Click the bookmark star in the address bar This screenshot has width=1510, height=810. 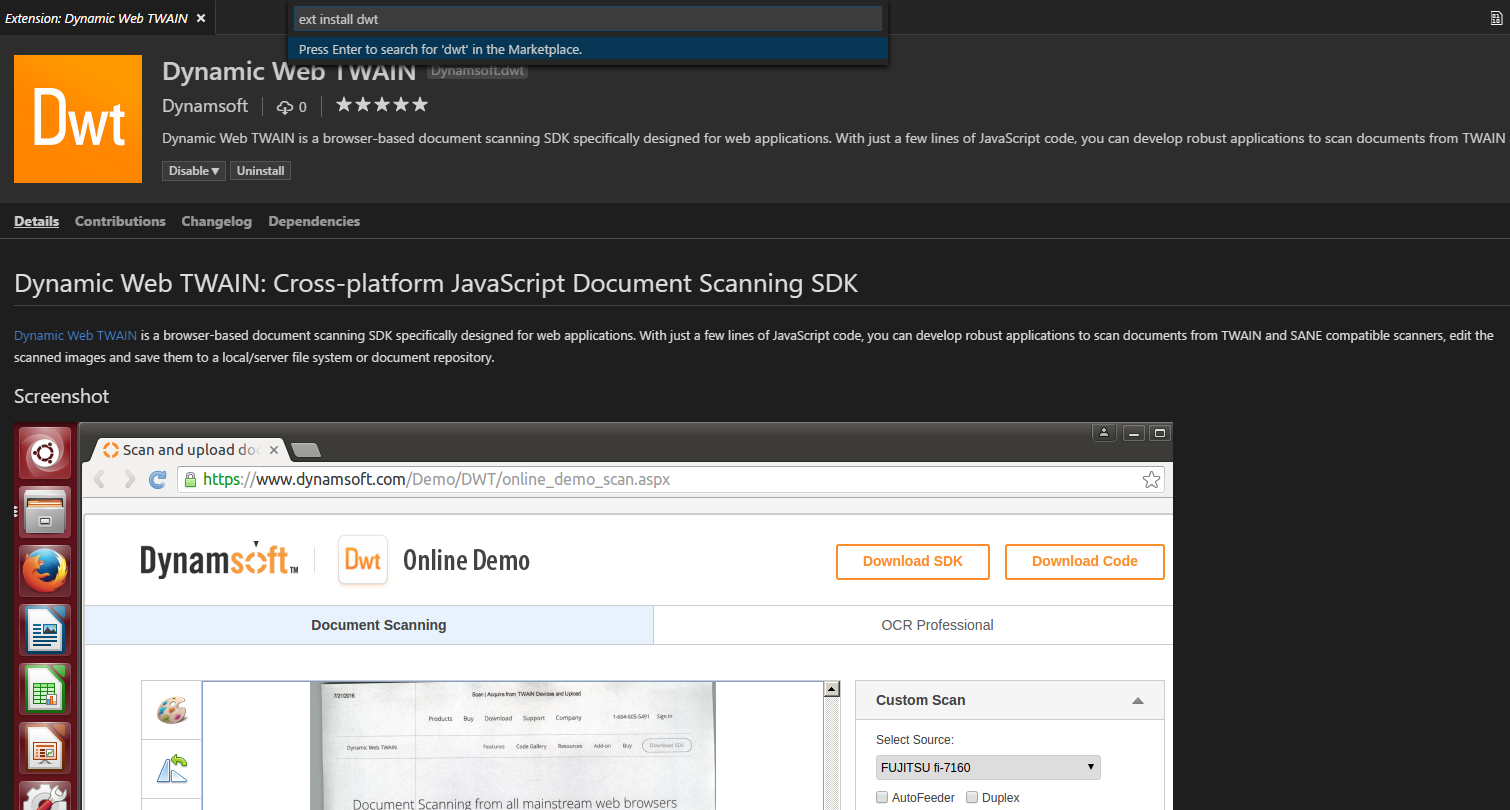coord(1151,480)
